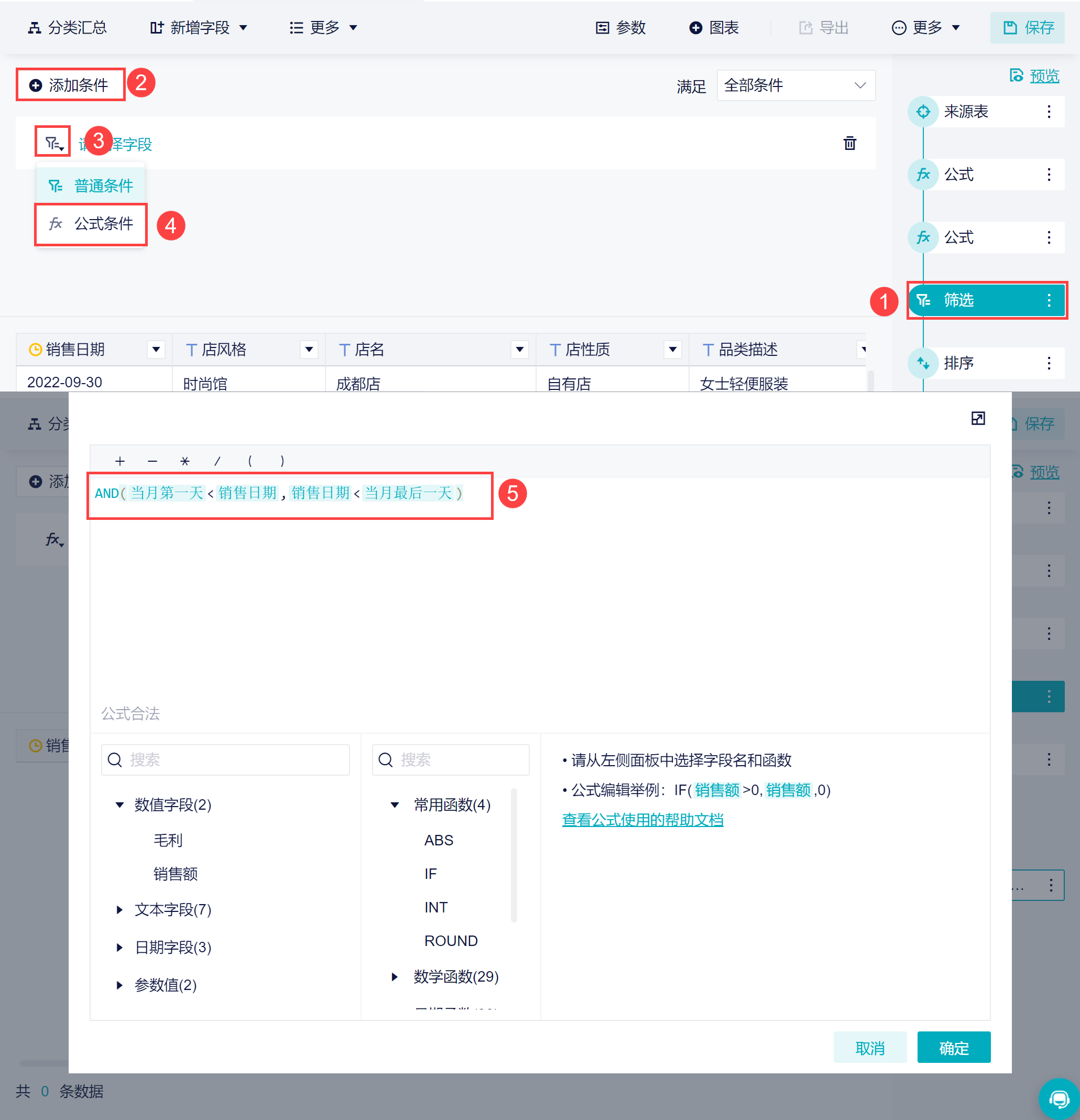The image size is (1080, 1120).
Task: Open the 来源表 step options menu dots
Action: tap(1049, 112)
